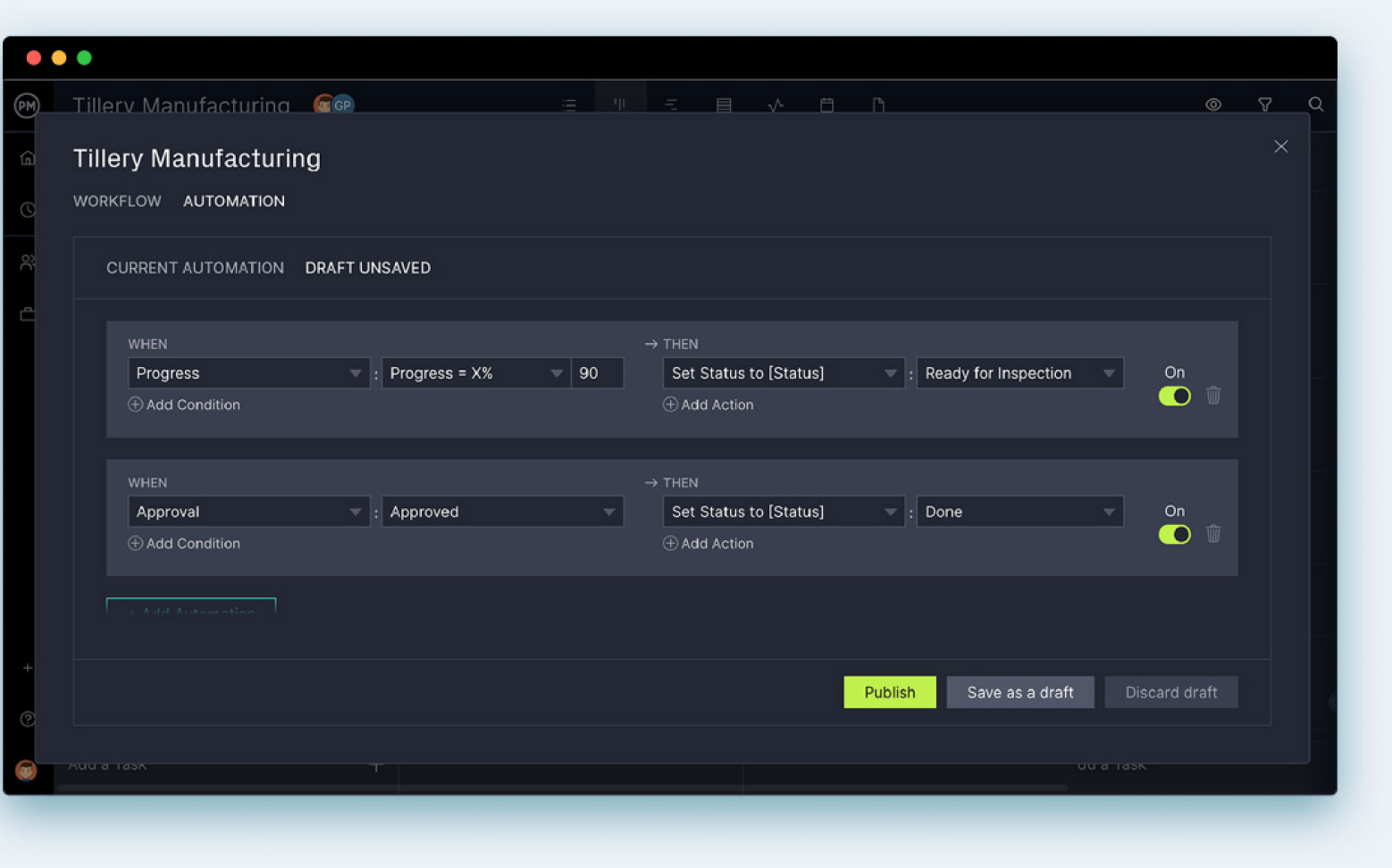Screen dimensions: 1392x868
Task: Click the activity/workflow view icon
Action: 776,104
